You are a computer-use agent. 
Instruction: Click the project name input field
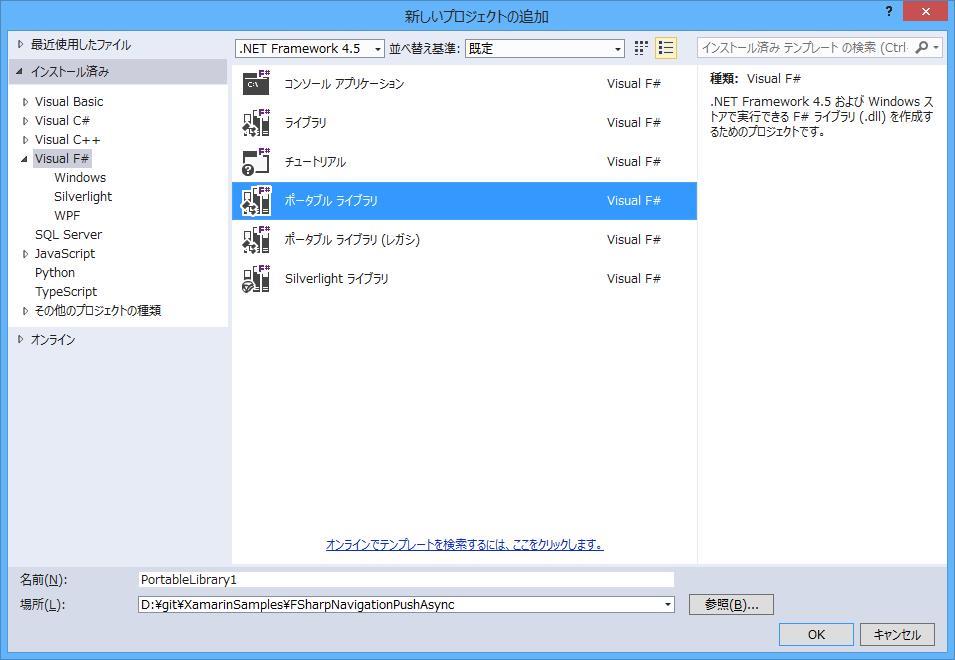406,580
